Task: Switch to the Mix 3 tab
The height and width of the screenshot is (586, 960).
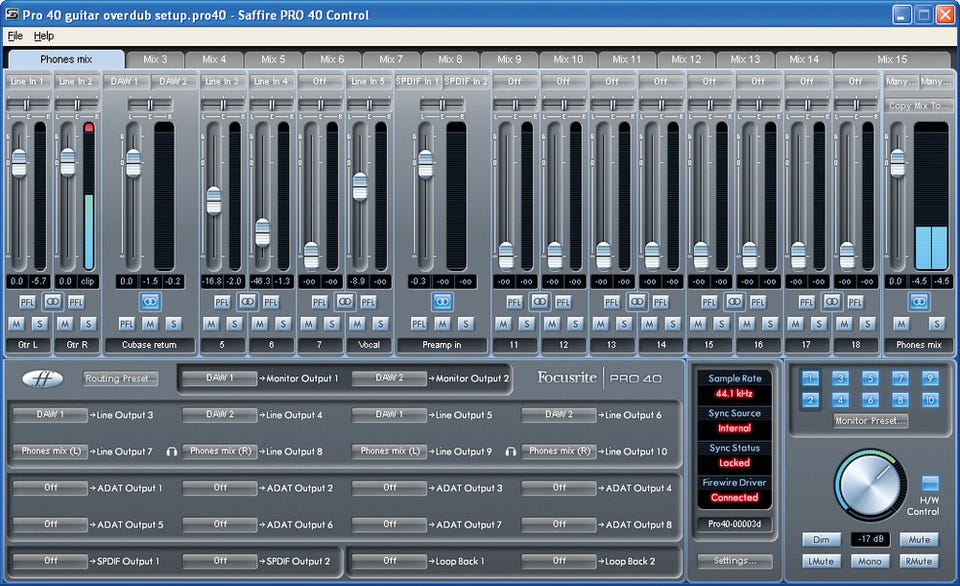Action: click(155, 59)
